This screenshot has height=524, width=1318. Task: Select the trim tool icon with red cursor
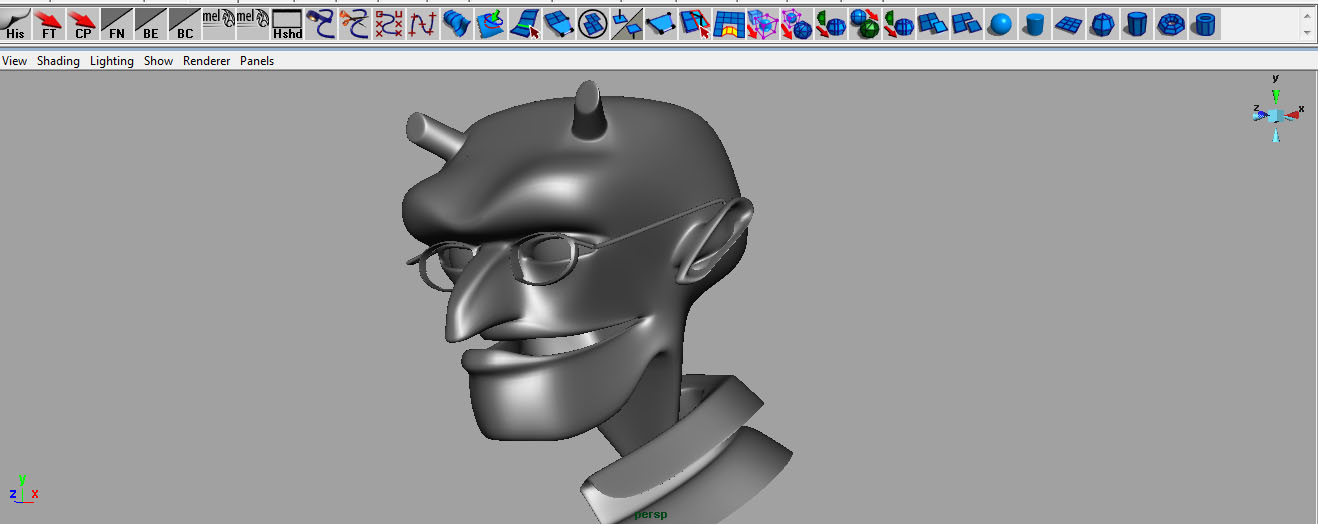[695, 23]
